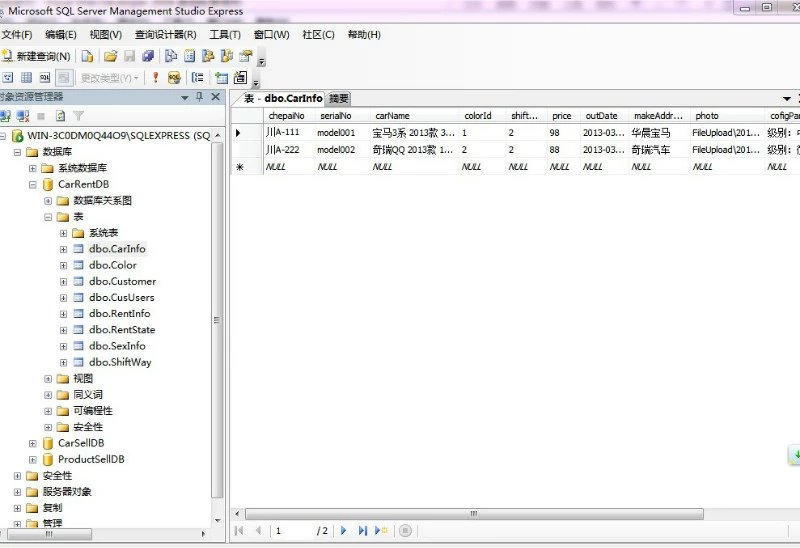
Task: Click the Object Explorer horizontal scrollbar thumb
Action: (49, 534)
